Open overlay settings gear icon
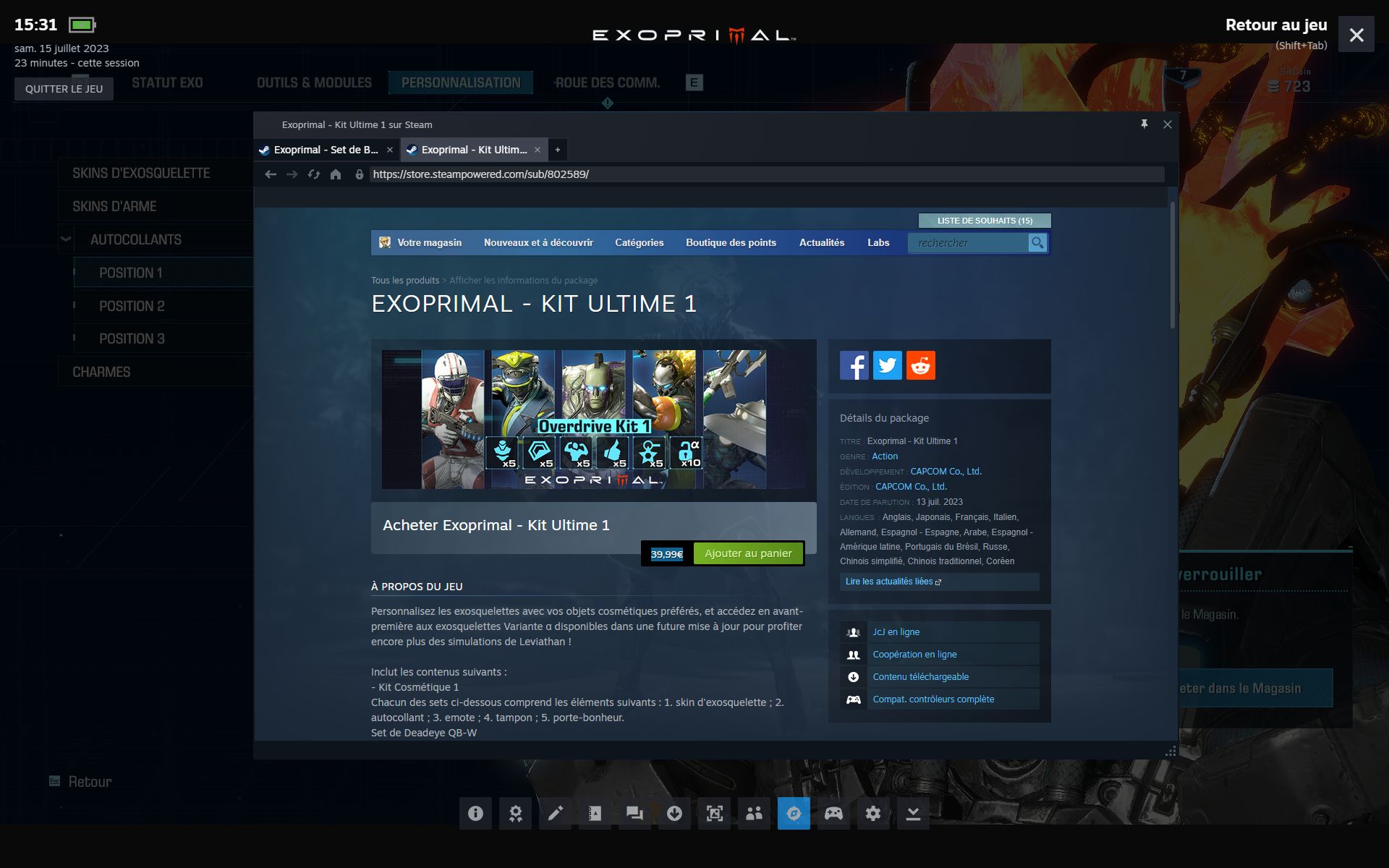The width and height of the screenshot is (1389, 868). tap(873, 814)
